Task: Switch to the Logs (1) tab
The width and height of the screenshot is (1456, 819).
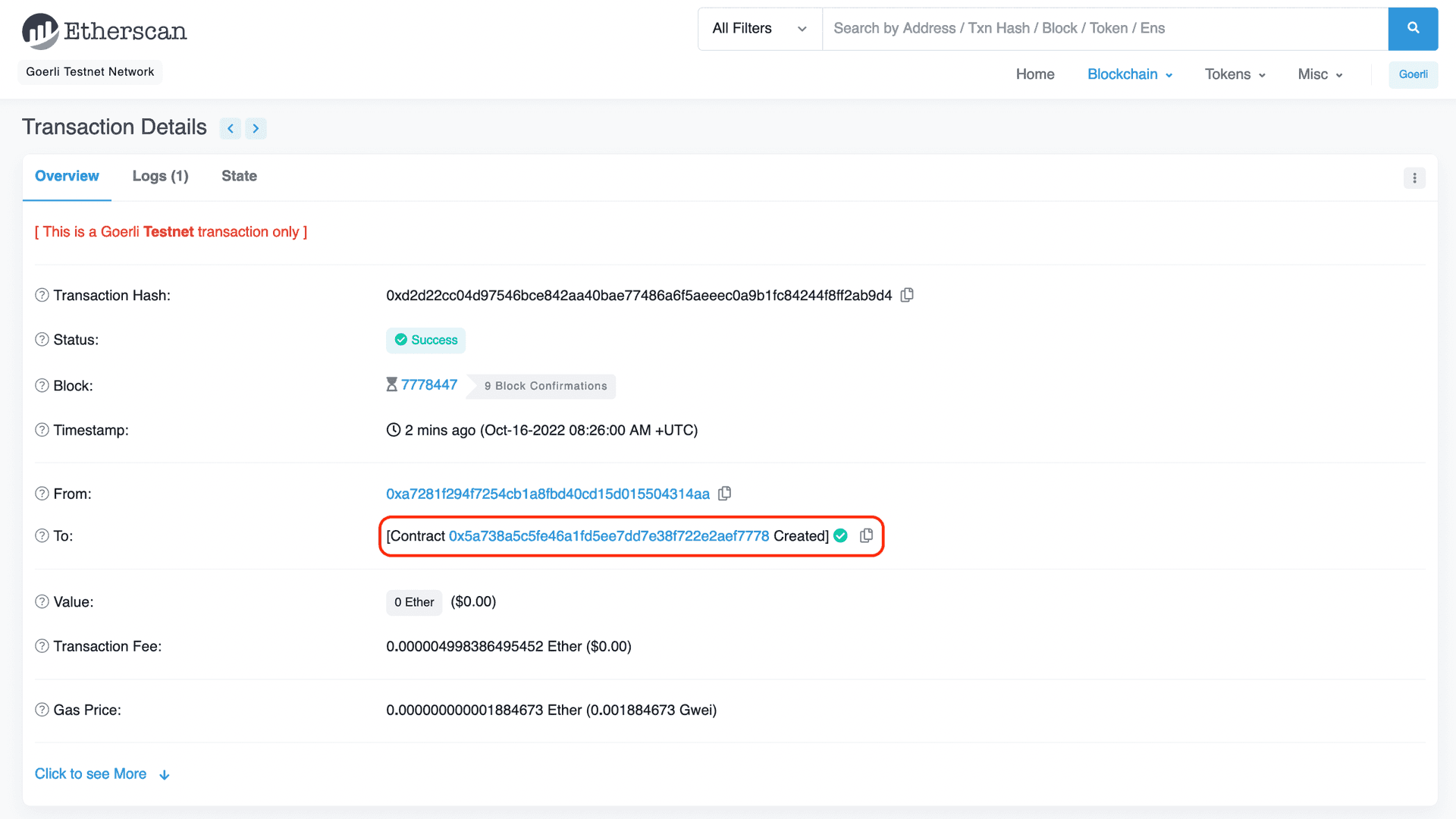Action: [161, 176]
